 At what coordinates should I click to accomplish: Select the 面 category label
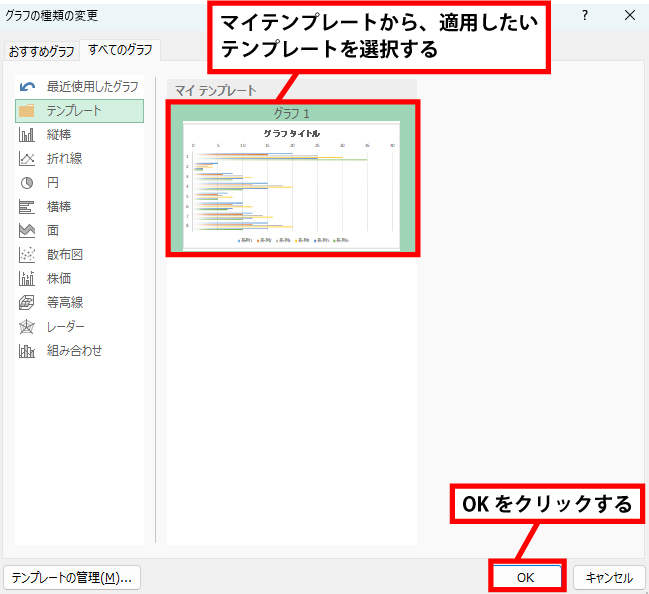(53, 231)
